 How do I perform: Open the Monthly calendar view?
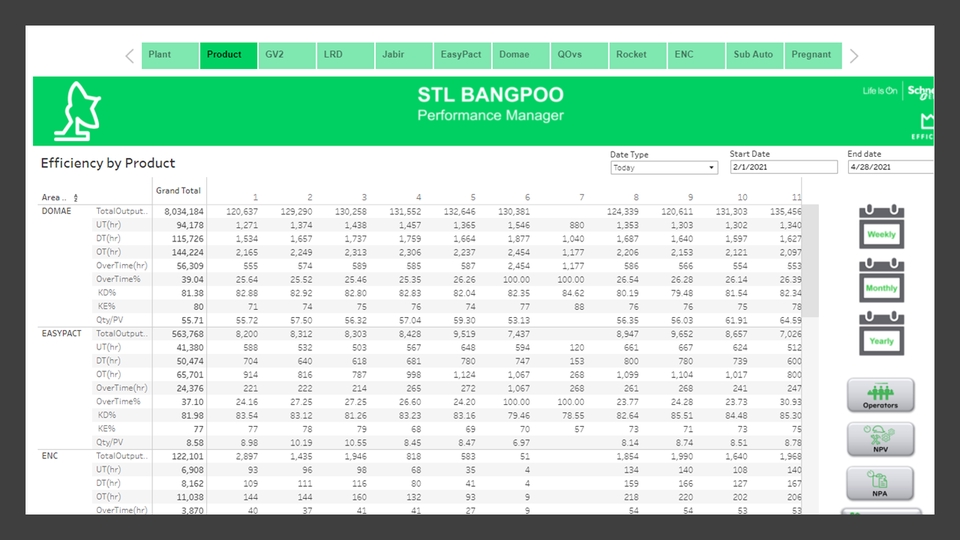click(x=881, y=280)
